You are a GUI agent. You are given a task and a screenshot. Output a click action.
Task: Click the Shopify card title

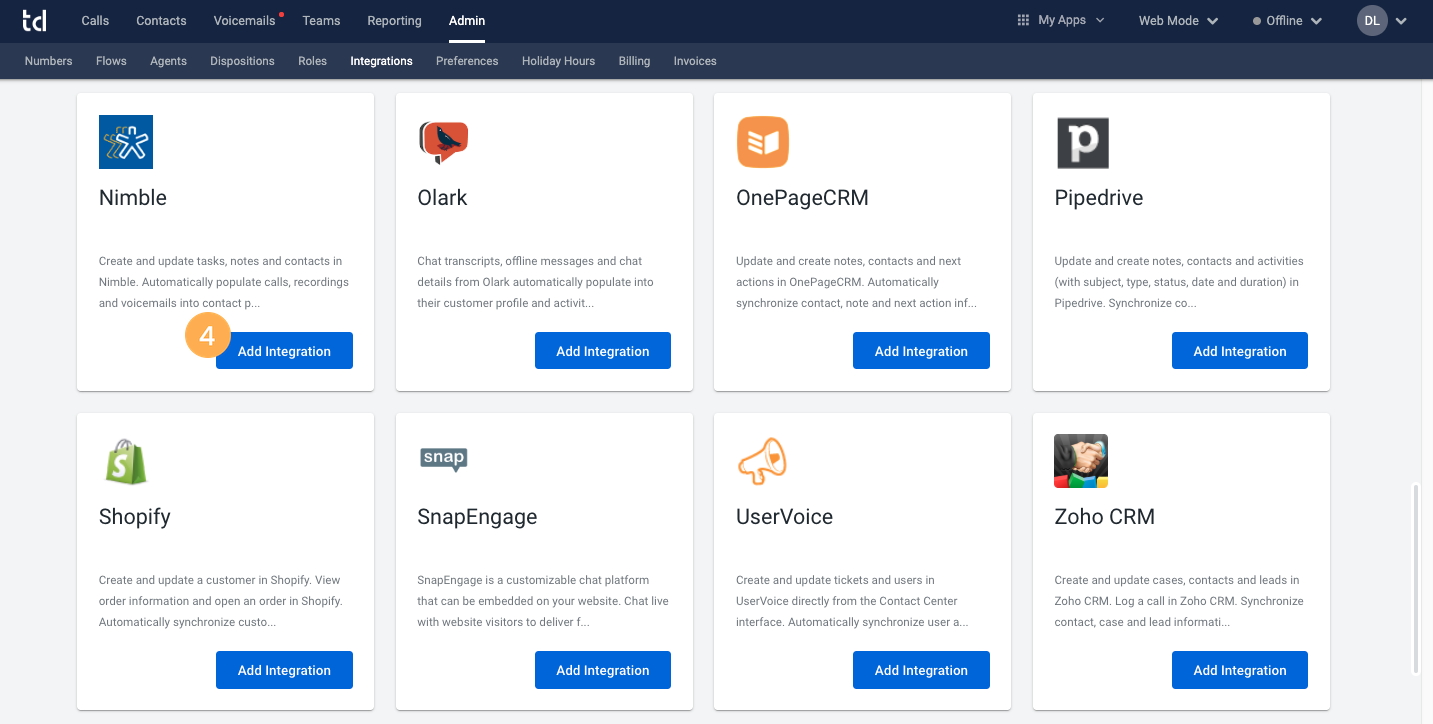click(x=135, y=517)
